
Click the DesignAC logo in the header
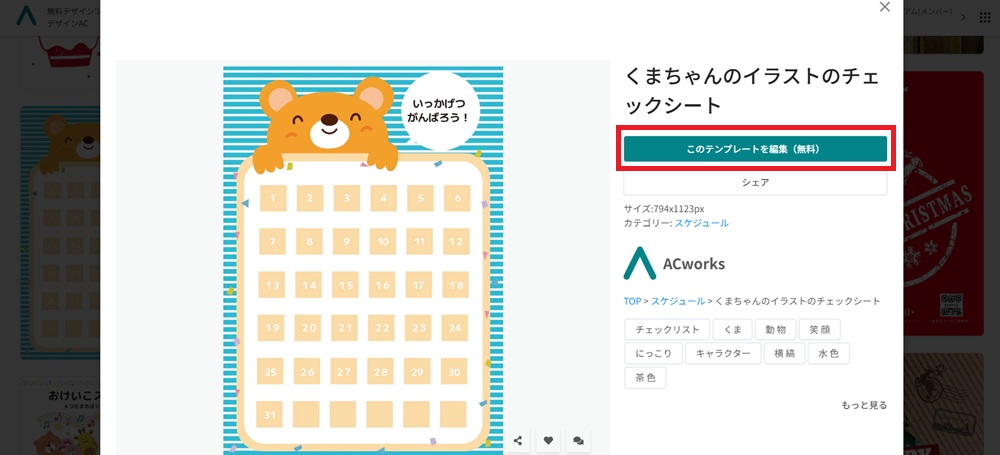click(26, 15)
